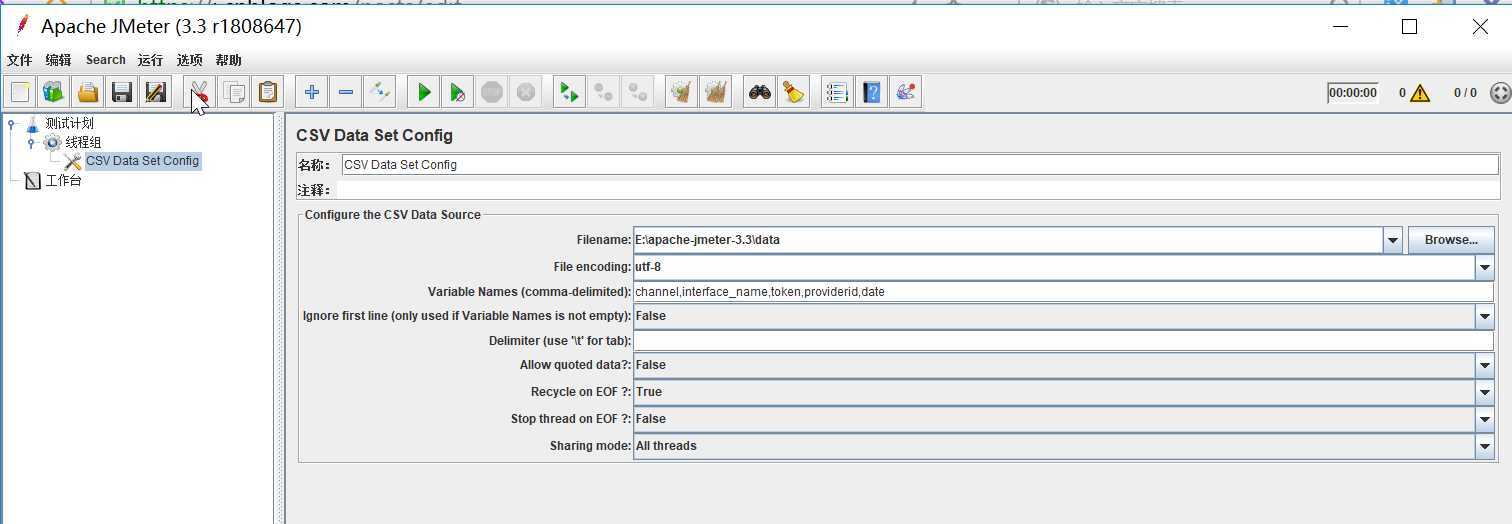This screenshot has height=524, width=1512.
Task: Start test without pauses icon
Action: [x=458, y=92]
